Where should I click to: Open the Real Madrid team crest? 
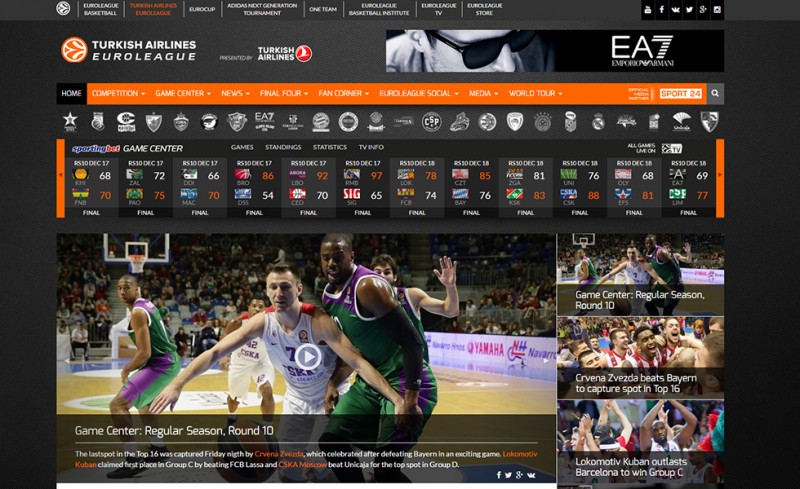[x=598, y=122]
